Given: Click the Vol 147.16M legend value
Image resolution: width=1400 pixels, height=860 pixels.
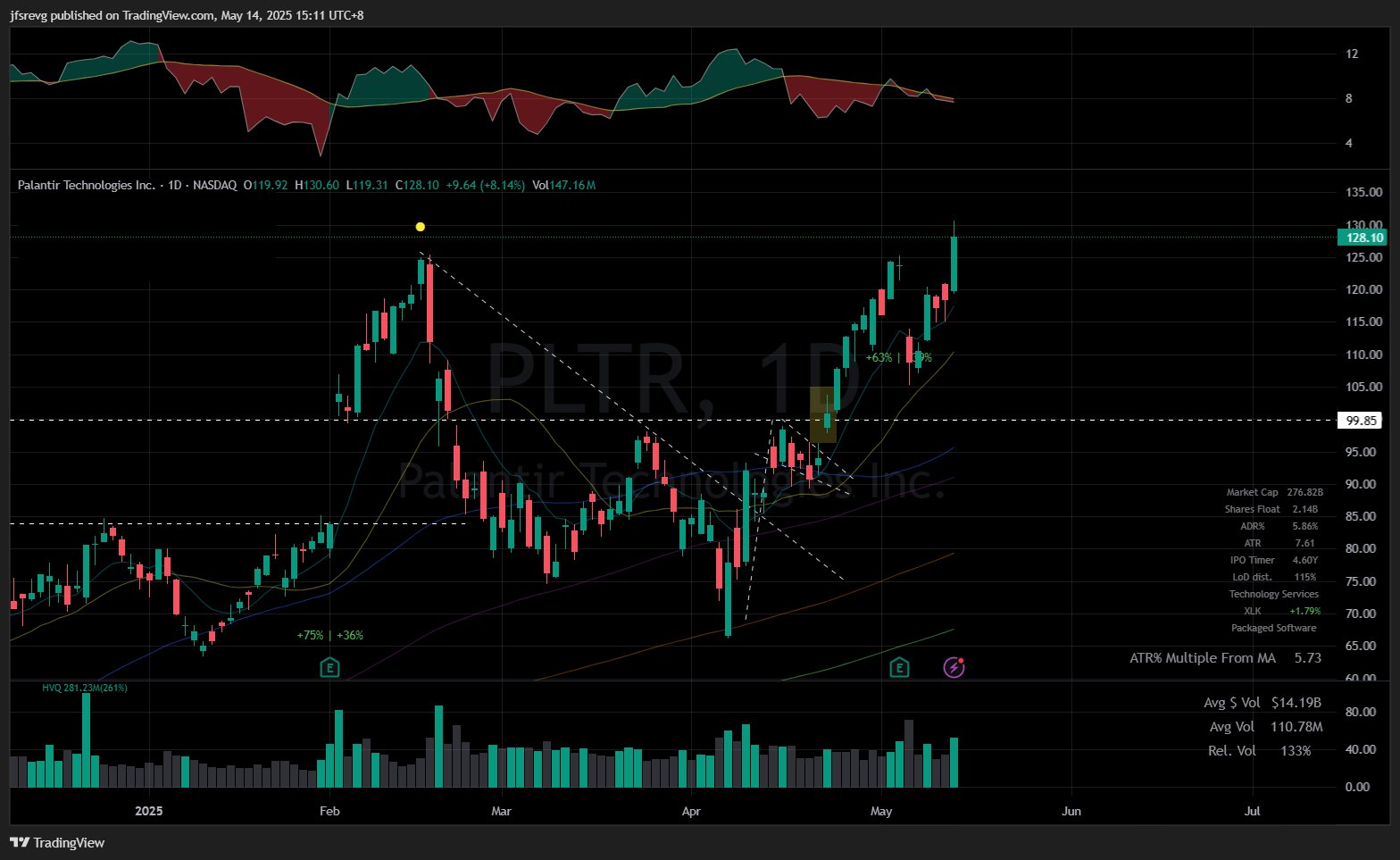Looking at the screenshot, I should pyautogui.click(x=563, y=185).
